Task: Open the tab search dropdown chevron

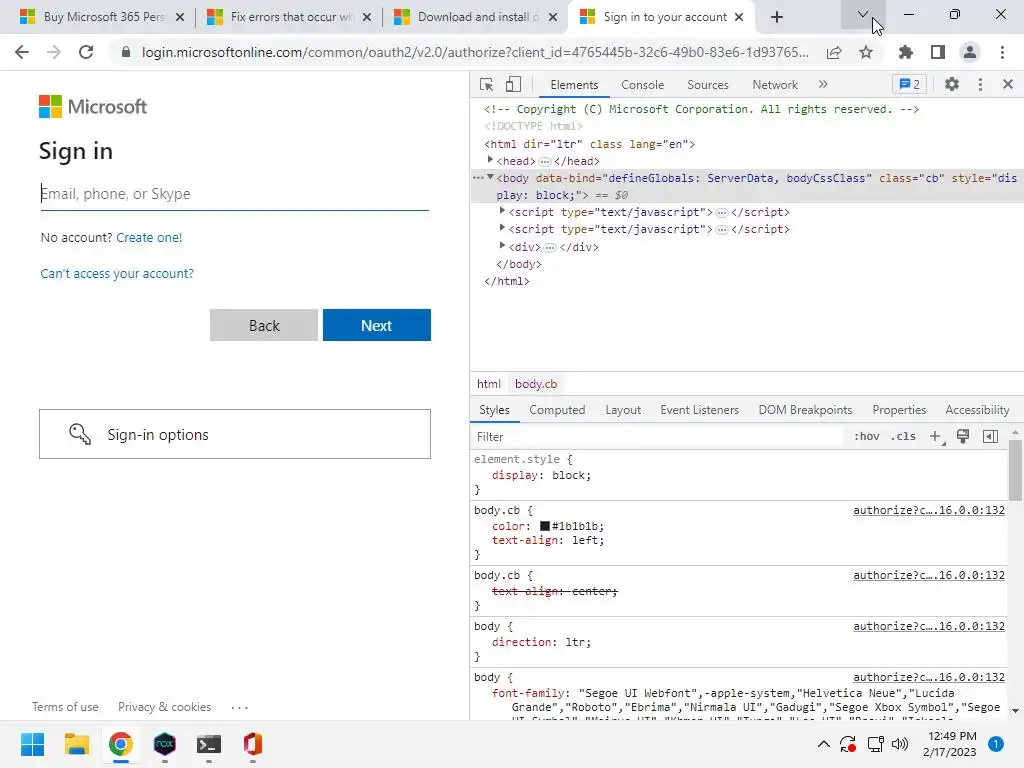Action: [863, 14]
